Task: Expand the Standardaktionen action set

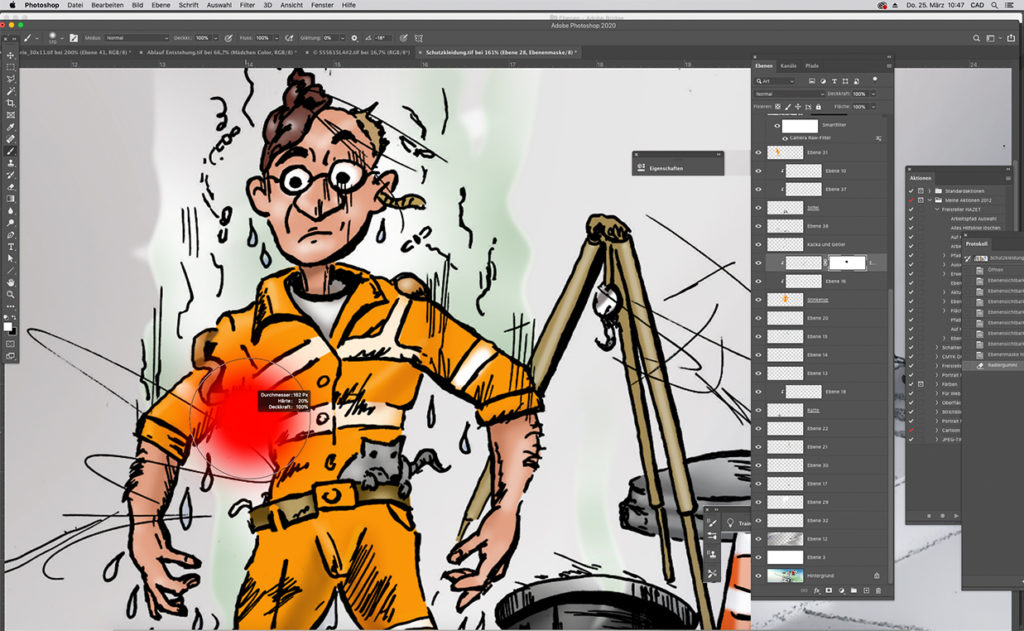Action: (929, 191)
